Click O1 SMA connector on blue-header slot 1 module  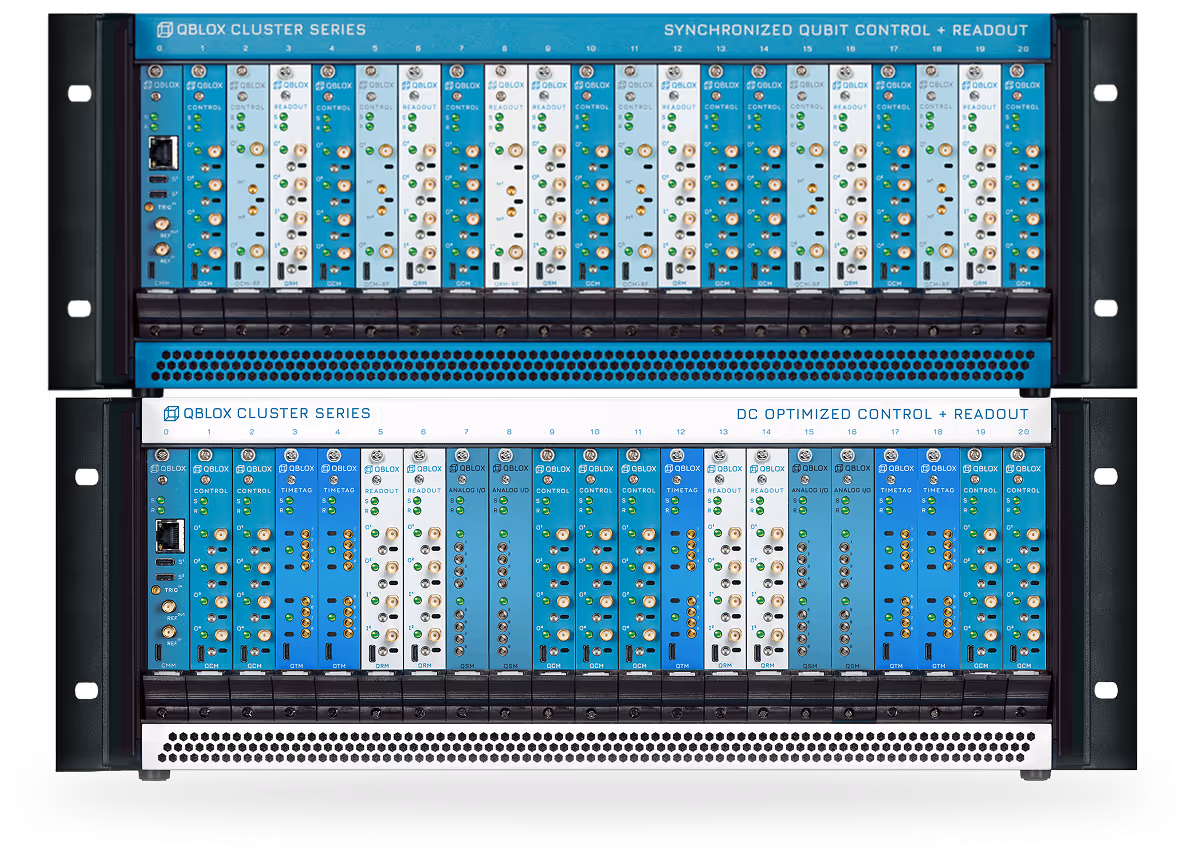point(215,151)
